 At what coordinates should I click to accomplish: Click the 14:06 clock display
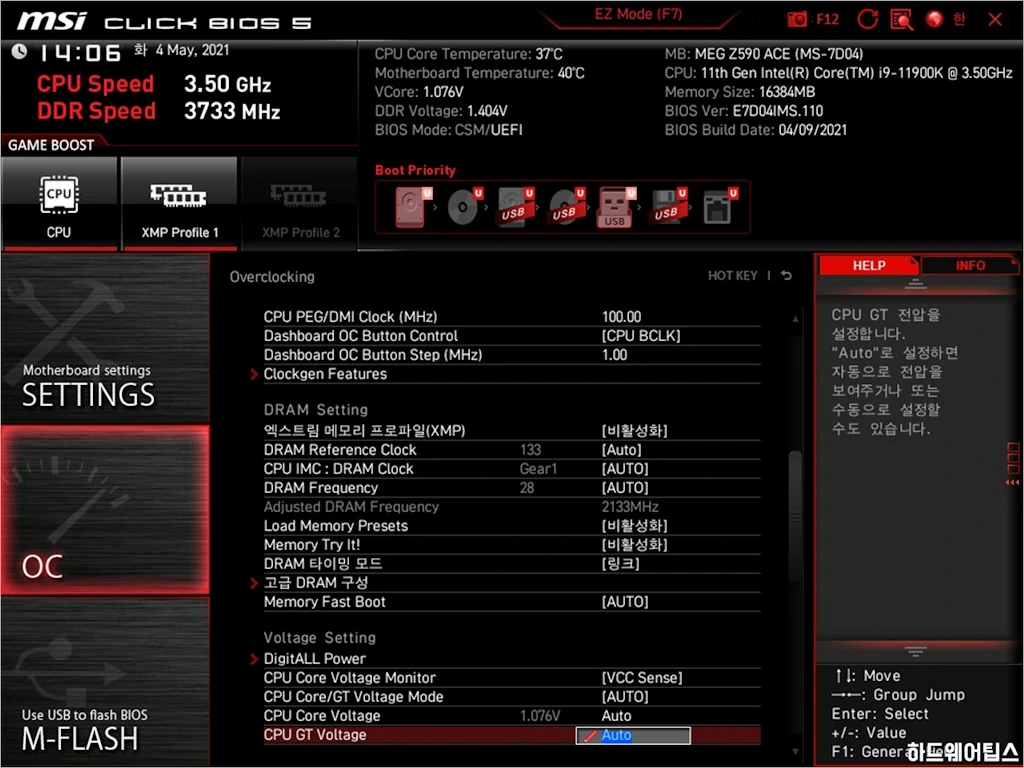[x=79, y=53]
